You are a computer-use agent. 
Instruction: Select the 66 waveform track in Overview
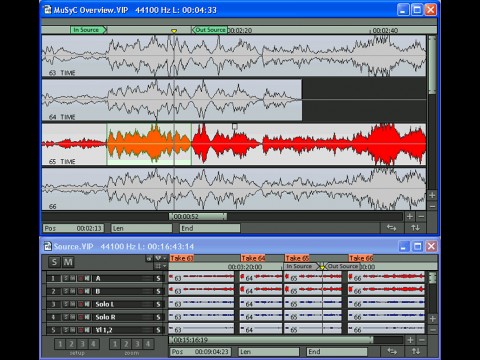point(234,189)
